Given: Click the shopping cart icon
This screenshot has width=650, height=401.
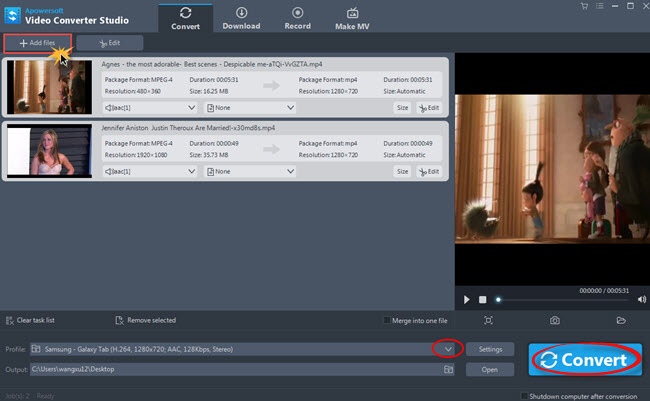Looking at the screenshot, I should pyautogui.click(x=584, y=6).
